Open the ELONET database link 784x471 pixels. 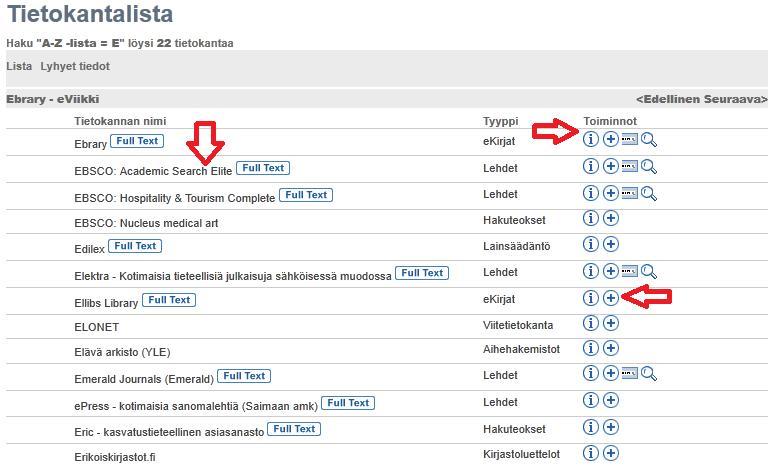pos(96,327)
